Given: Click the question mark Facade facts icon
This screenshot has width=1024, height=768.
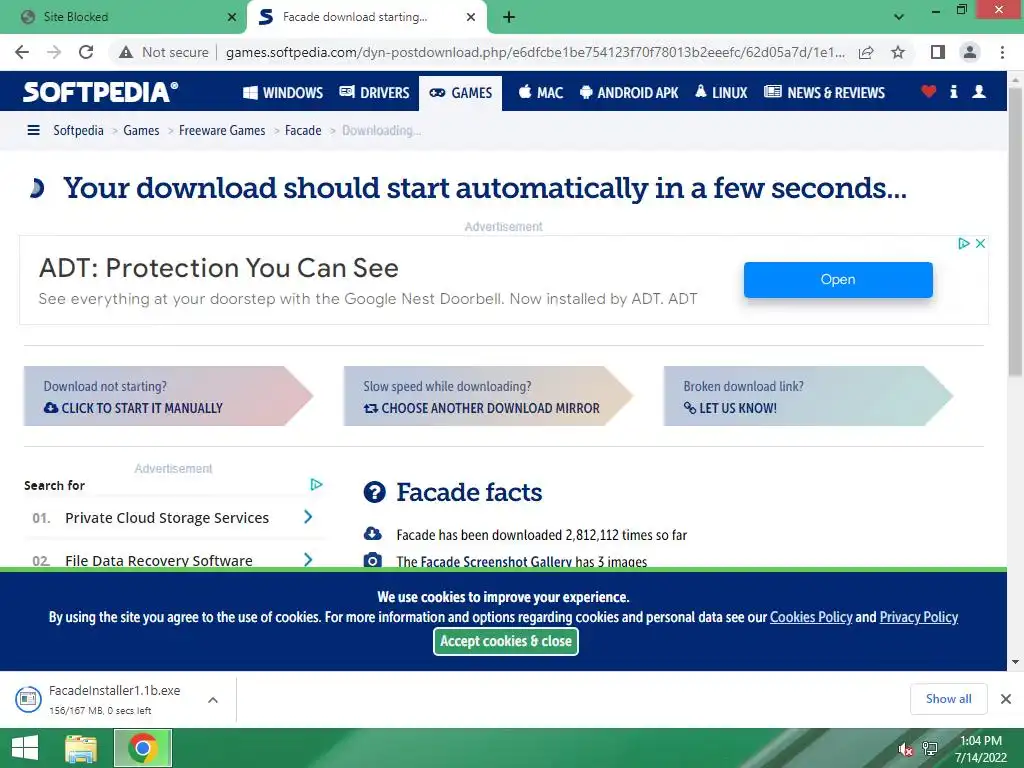Looking at the screenshot, I should coord(374,492).
